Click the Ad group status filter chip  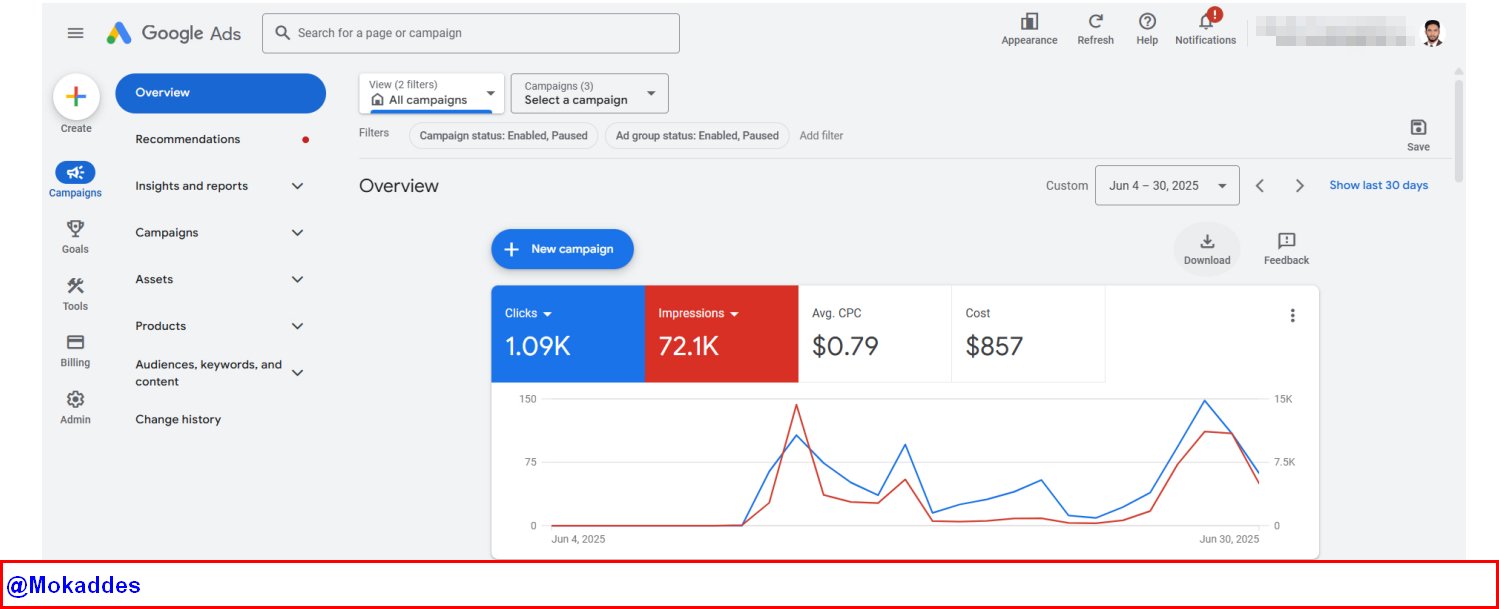click(x=697, y=136)
